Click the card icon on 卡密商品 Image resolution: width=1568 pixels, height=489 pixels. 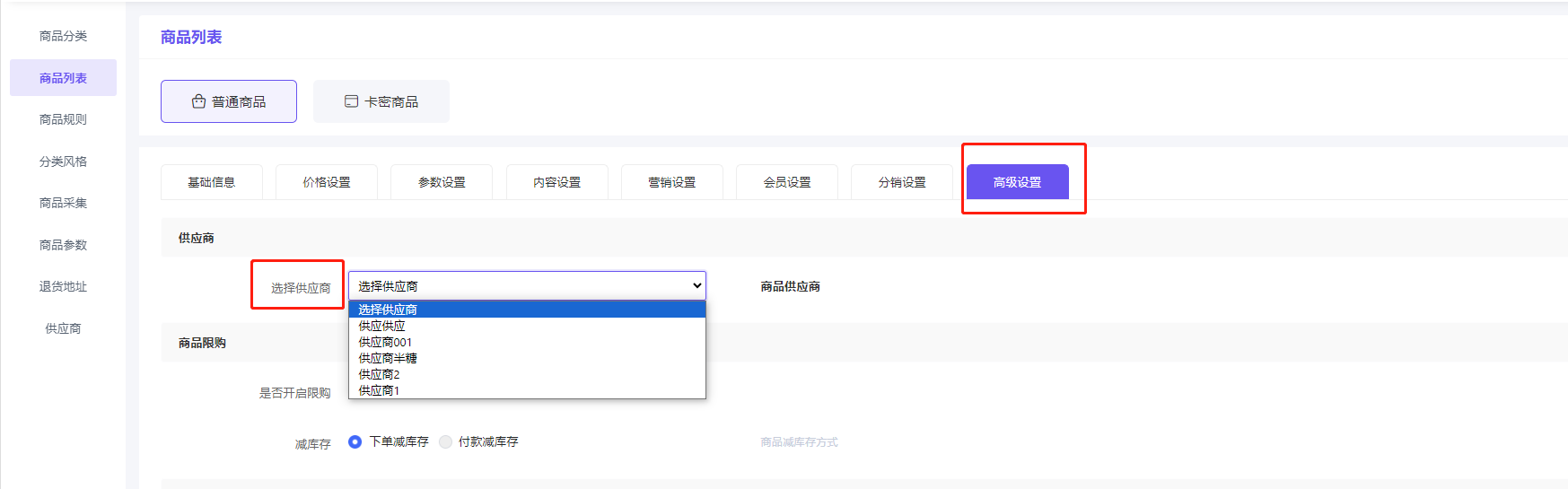tap(351, 101)
